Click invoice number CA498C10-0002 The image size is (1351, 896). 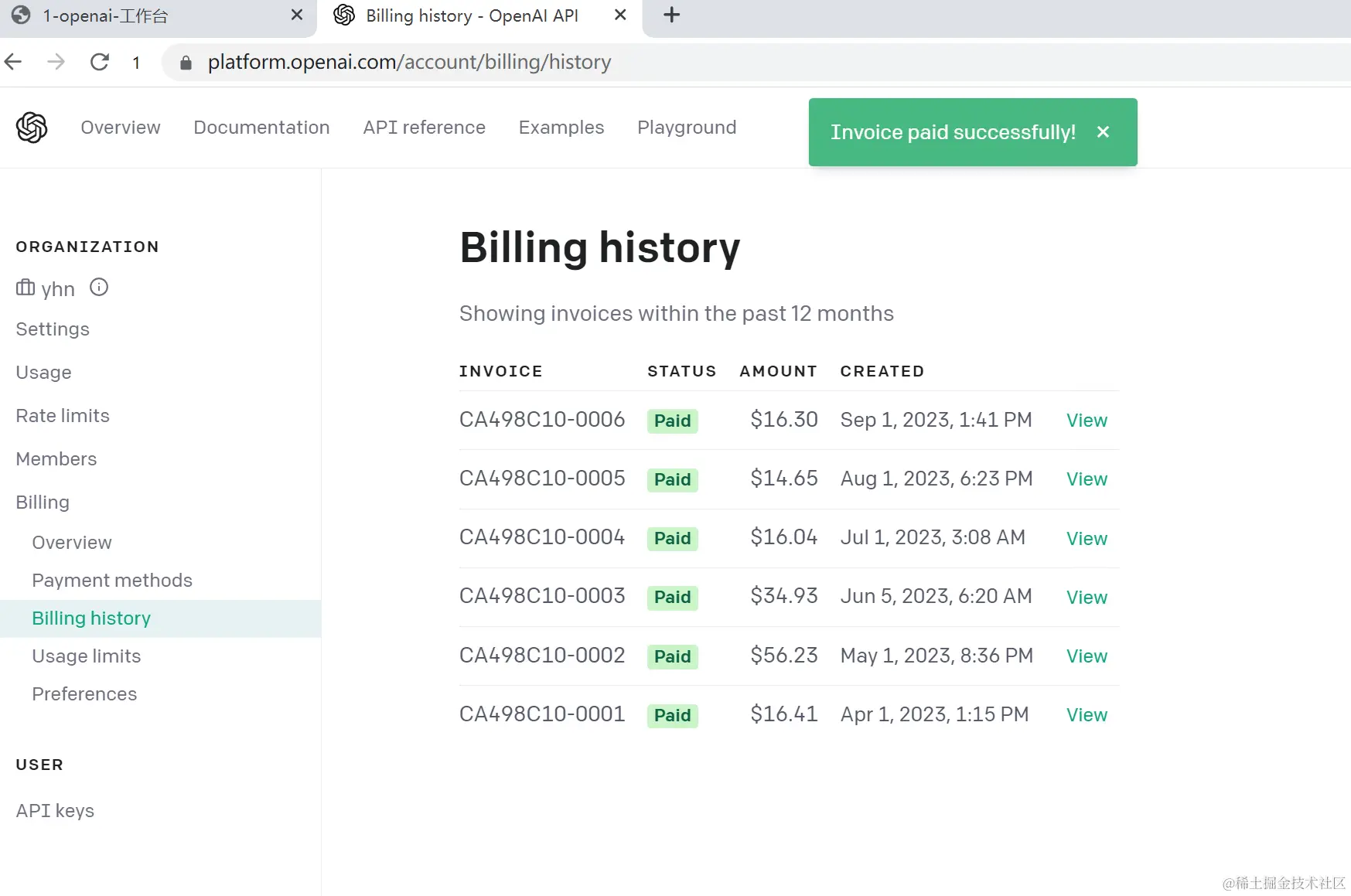point(542,656)
